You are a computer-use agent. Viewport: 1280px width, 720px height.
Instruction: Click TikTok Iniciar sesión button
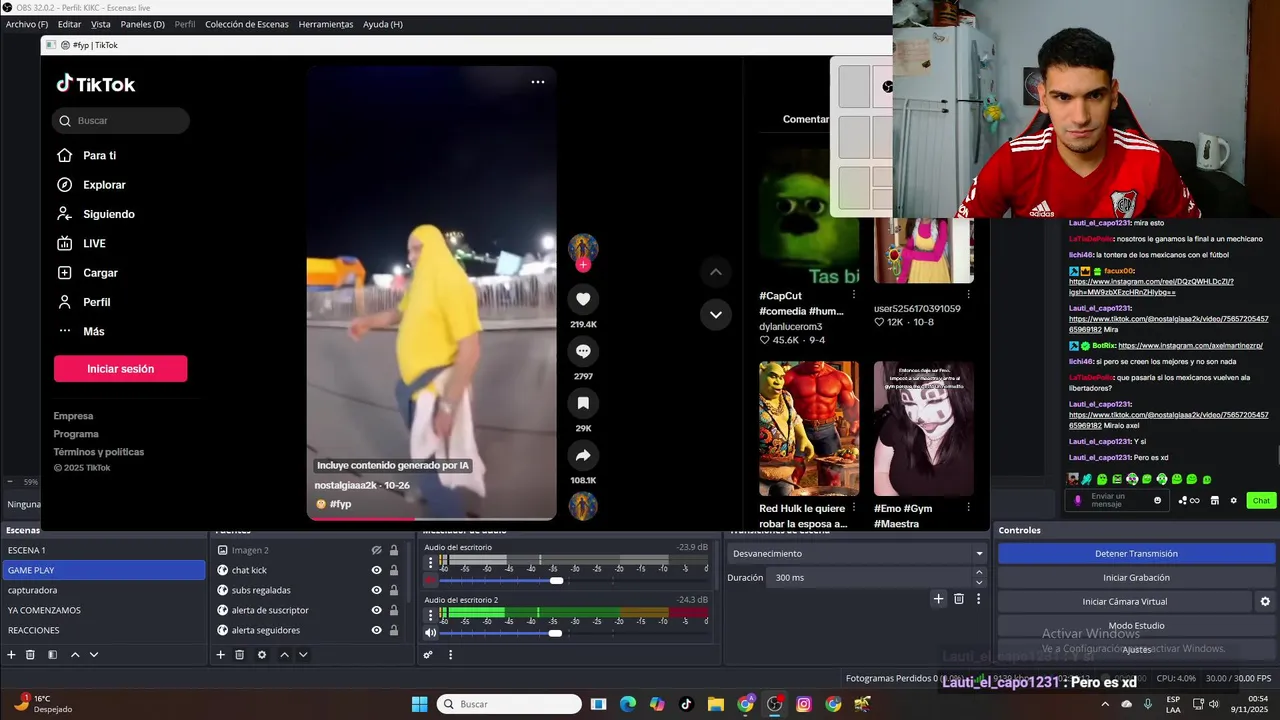tap(120, 369)
